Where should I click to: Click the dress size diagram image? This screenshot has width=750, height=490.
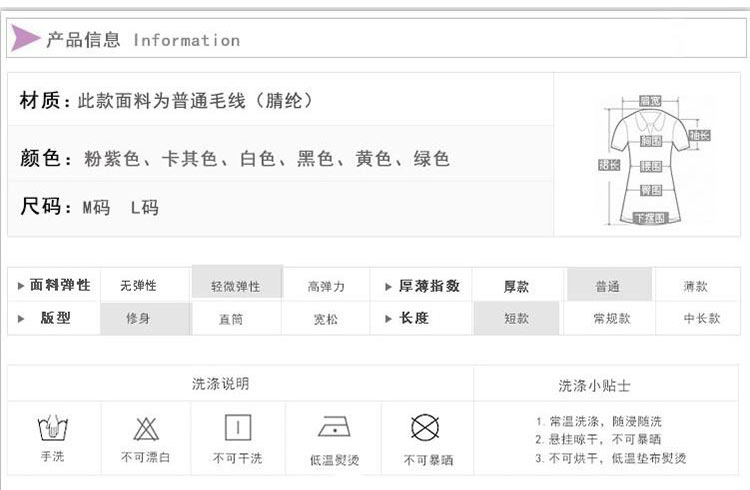[654, 160]
